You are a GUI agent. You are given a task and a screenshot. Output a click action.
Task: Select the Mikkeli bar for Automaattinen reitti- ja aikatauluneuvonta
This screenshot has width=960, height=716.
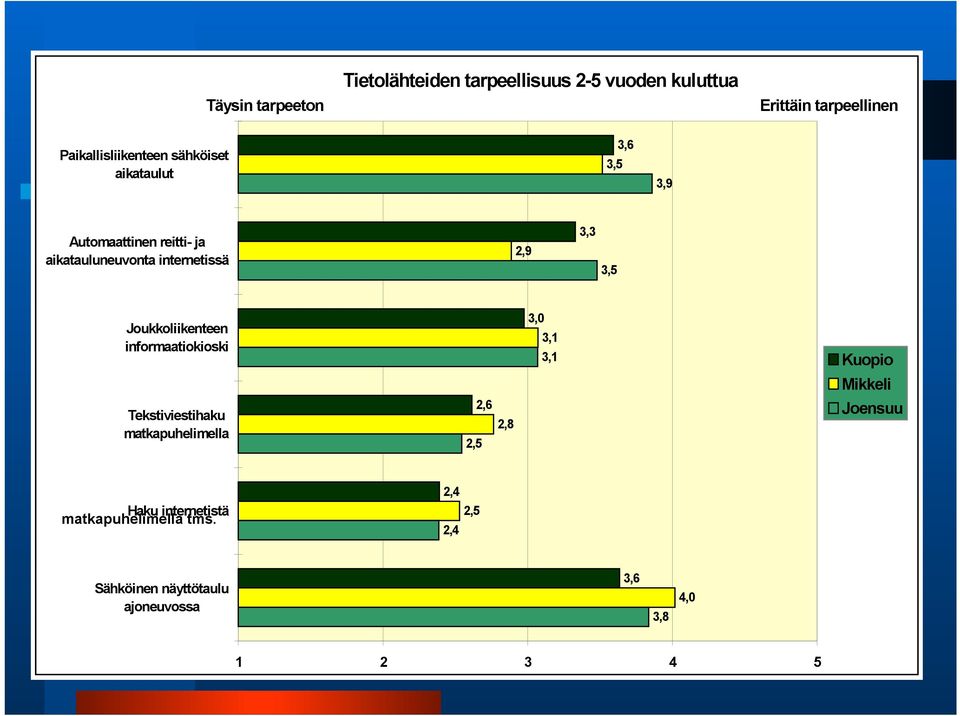[x=375, y=251]
